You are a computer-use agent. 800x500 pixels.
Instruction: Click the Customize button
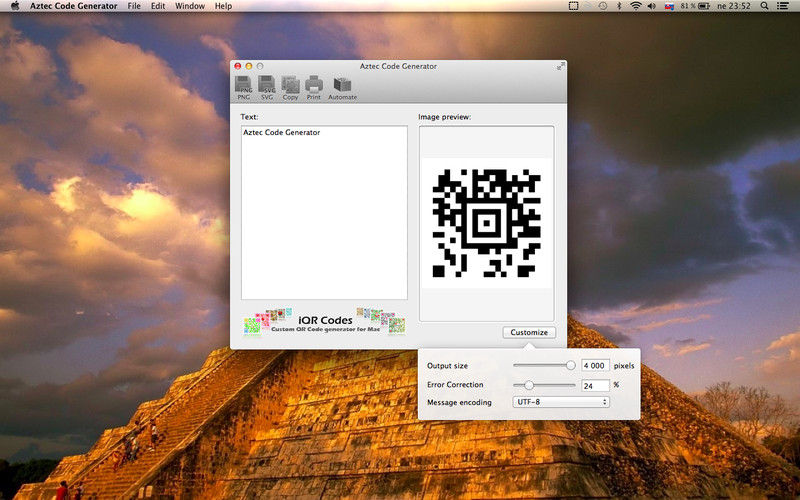[529, 332]
